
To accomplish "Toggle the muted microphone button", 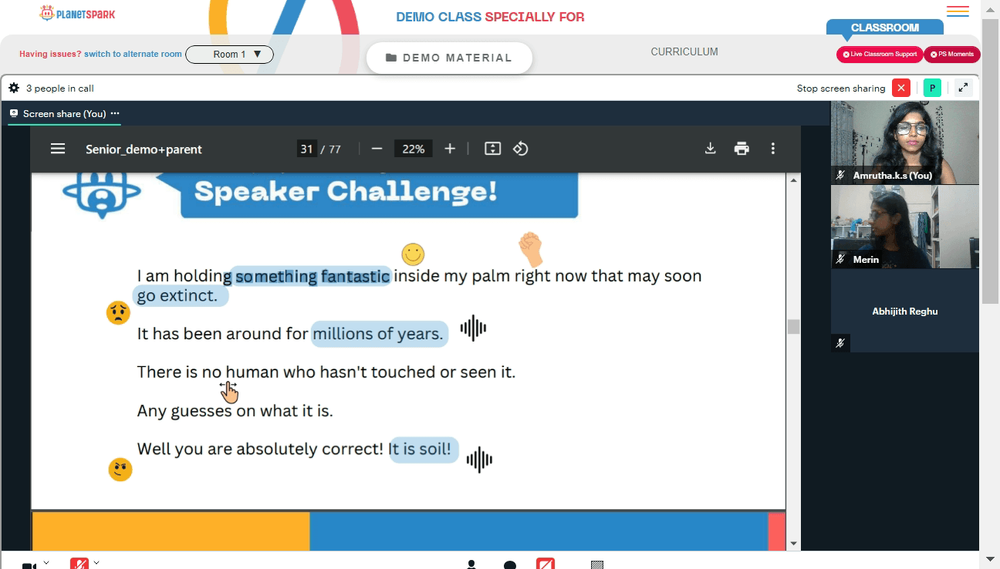I will (80, 564).
